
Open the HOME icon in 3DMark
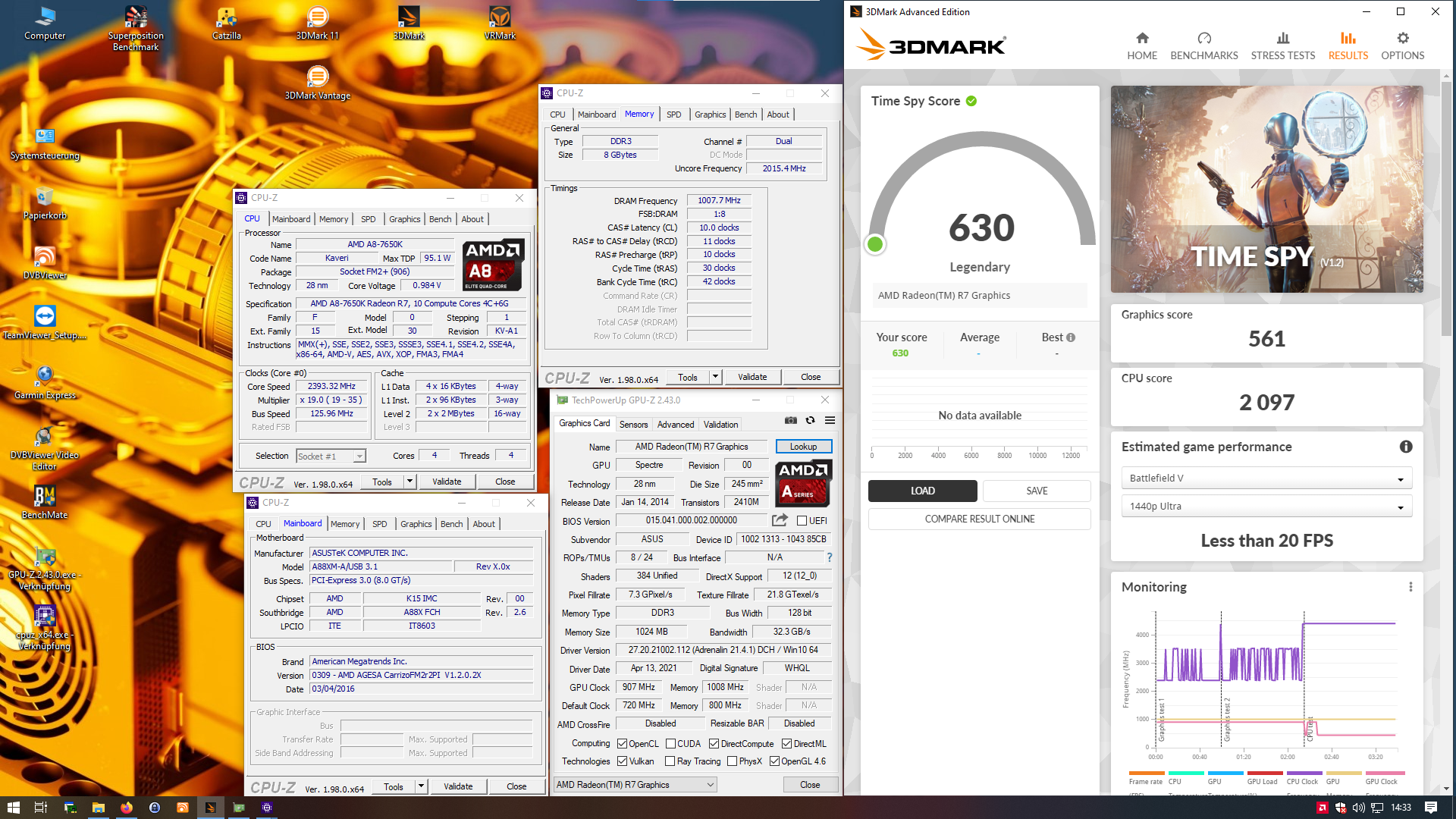[x=1142, y=38]
